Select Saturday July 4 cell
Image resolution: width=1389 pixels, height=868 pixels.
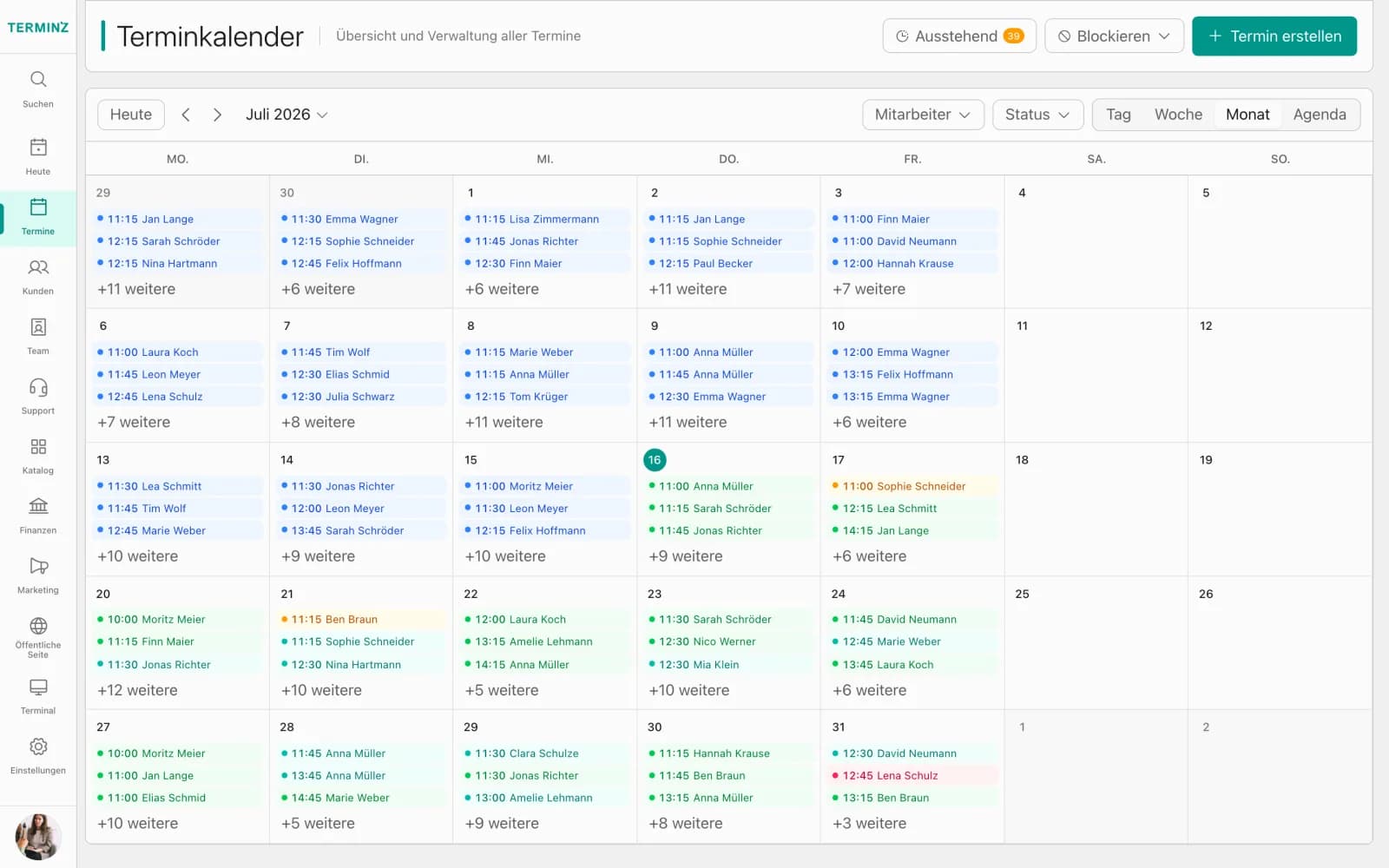(1096, 242)
